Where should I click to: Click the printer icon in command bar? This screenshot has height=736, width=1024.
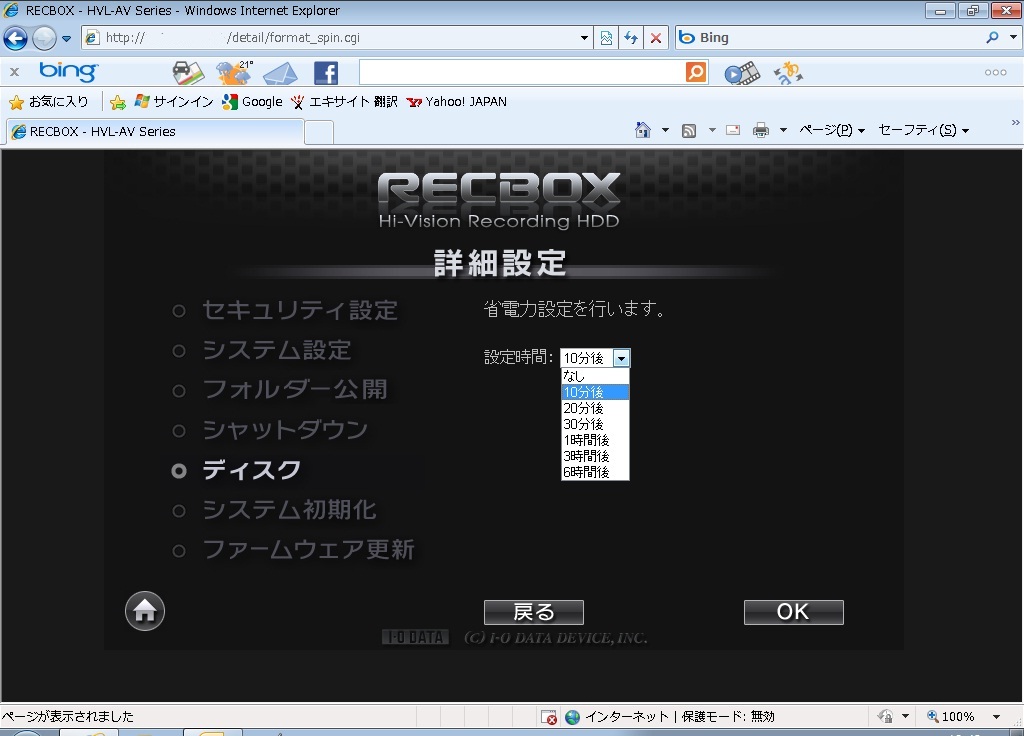761,130
